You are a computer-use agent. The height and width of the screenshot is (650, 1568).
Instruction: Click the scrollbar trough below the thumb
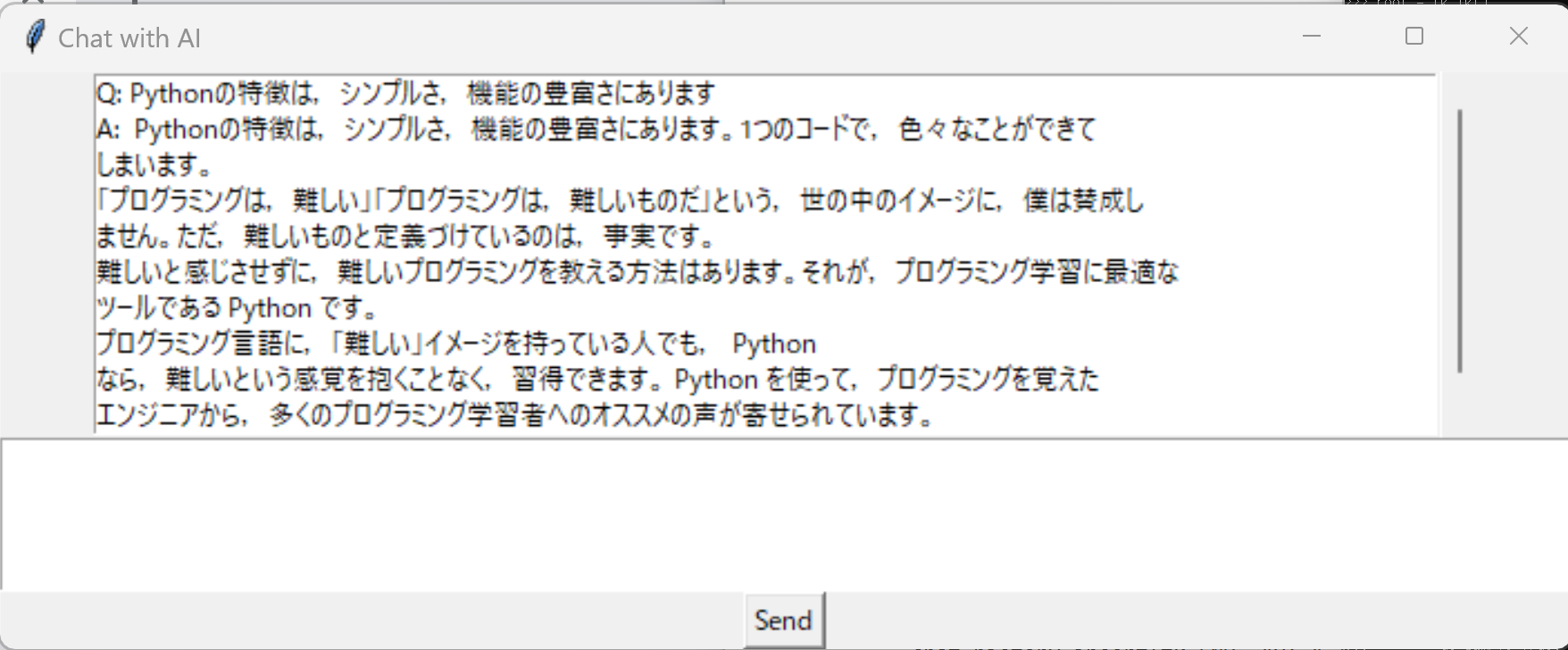click(1460, 404)
